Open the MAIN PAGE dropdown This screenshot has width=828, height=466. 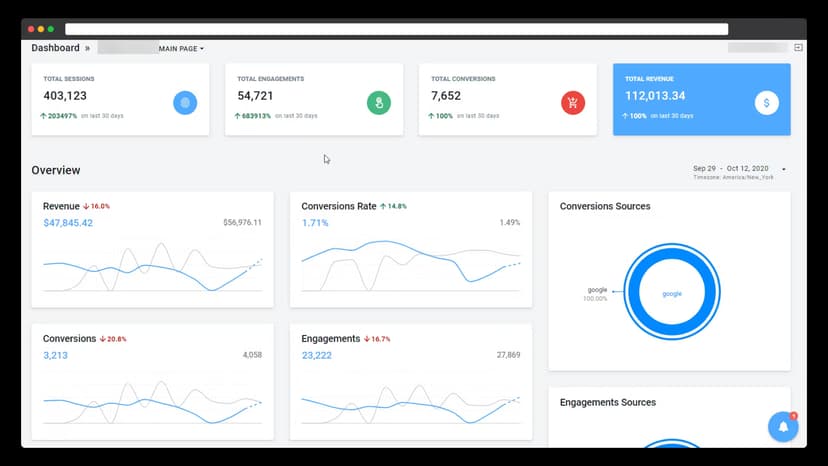pyautogui.click(x=181, y=48)
